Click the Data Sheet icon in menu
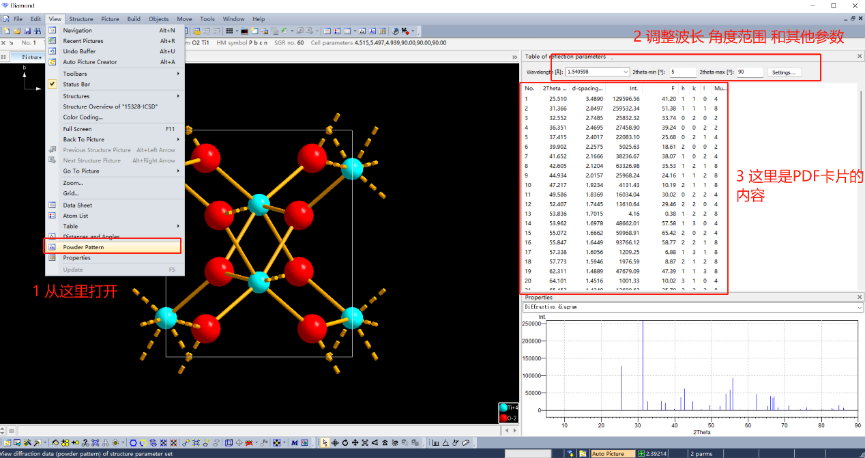This screenshot has height=458, width=865. click(53, 204)
